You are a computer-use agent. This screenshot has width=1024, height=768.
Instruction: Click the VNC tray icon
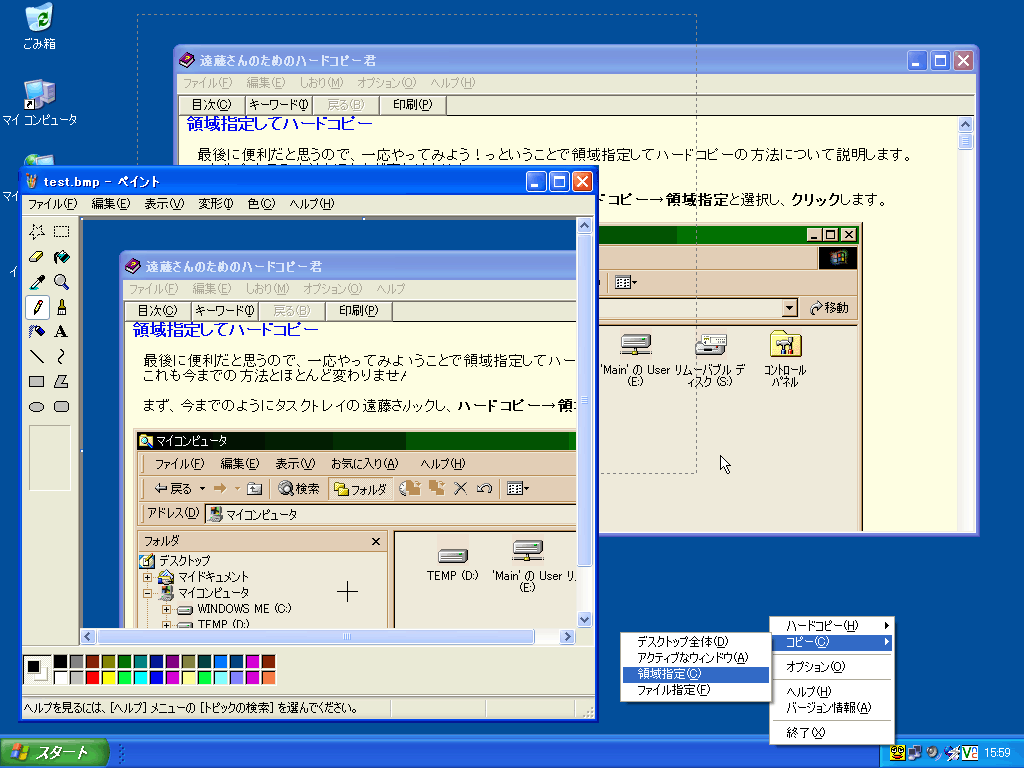click(970, 753)
